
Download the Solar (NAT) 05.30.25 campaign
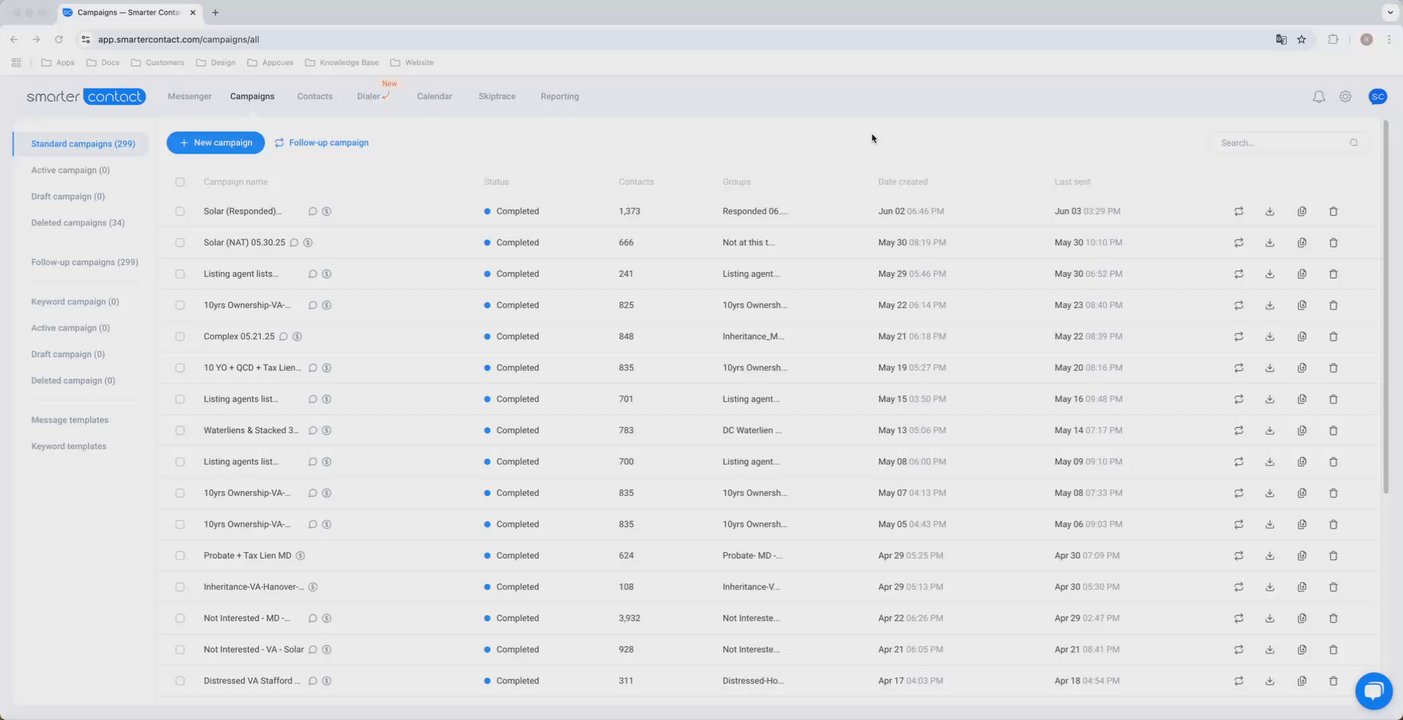pos(1270,243)
